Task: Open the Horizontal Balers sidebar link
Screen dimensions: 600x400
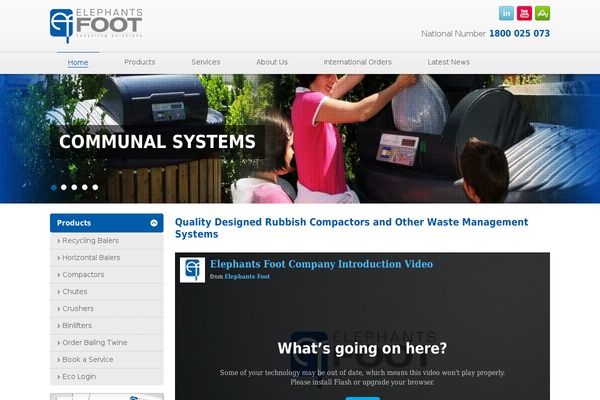Action: pos(107,258)
